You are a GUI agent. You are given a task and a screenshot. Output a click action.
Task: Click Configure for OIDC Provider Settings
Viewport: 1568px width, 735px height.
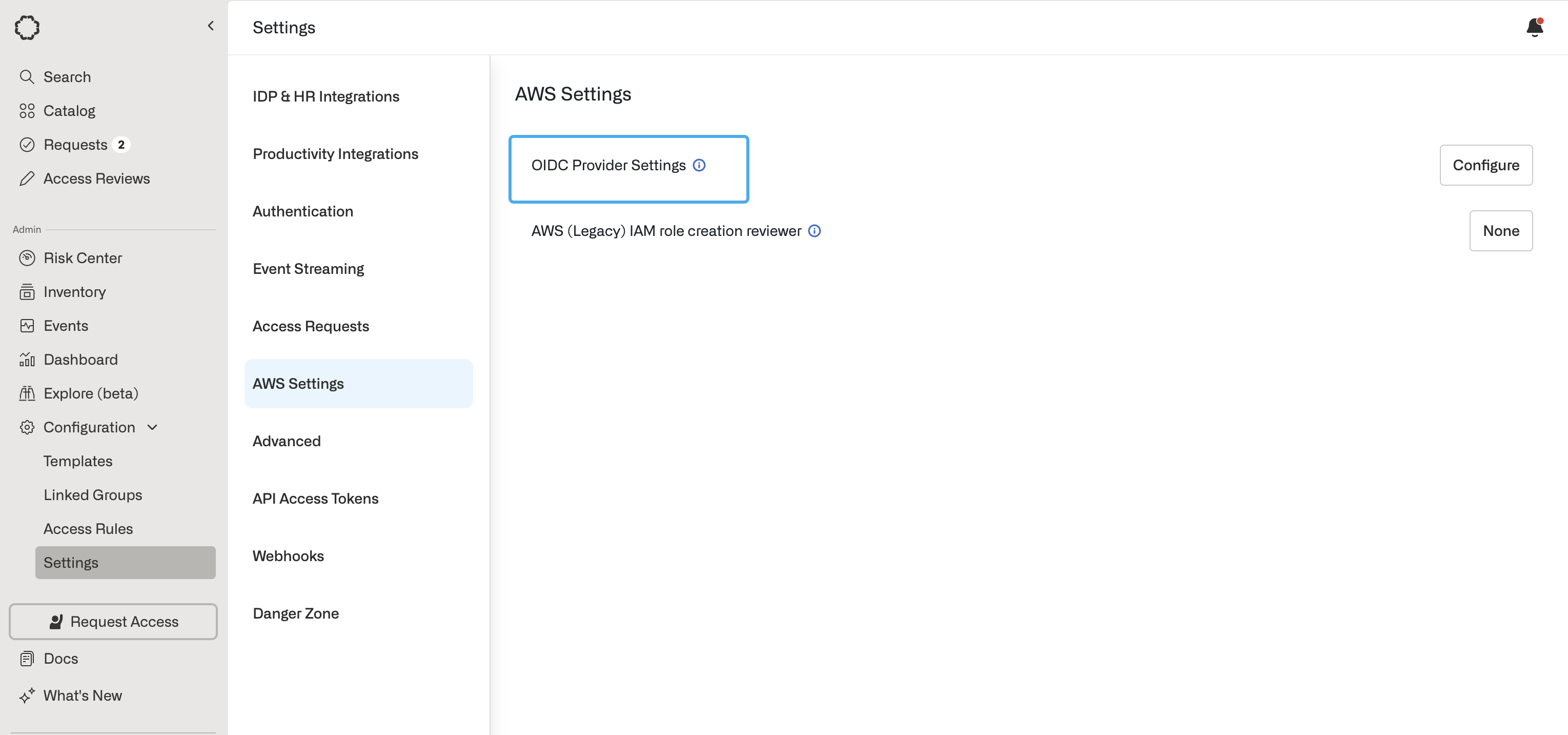click(x=1486, y=165)
